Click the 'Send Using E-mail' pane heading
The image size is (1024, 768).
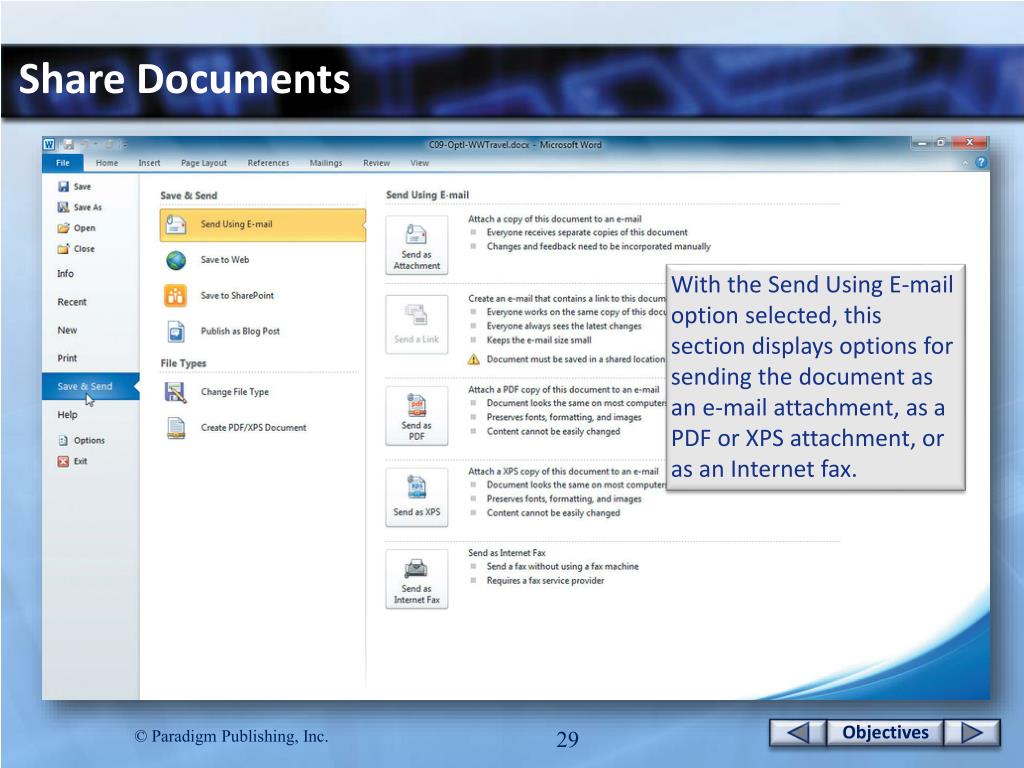coord(427,195)
